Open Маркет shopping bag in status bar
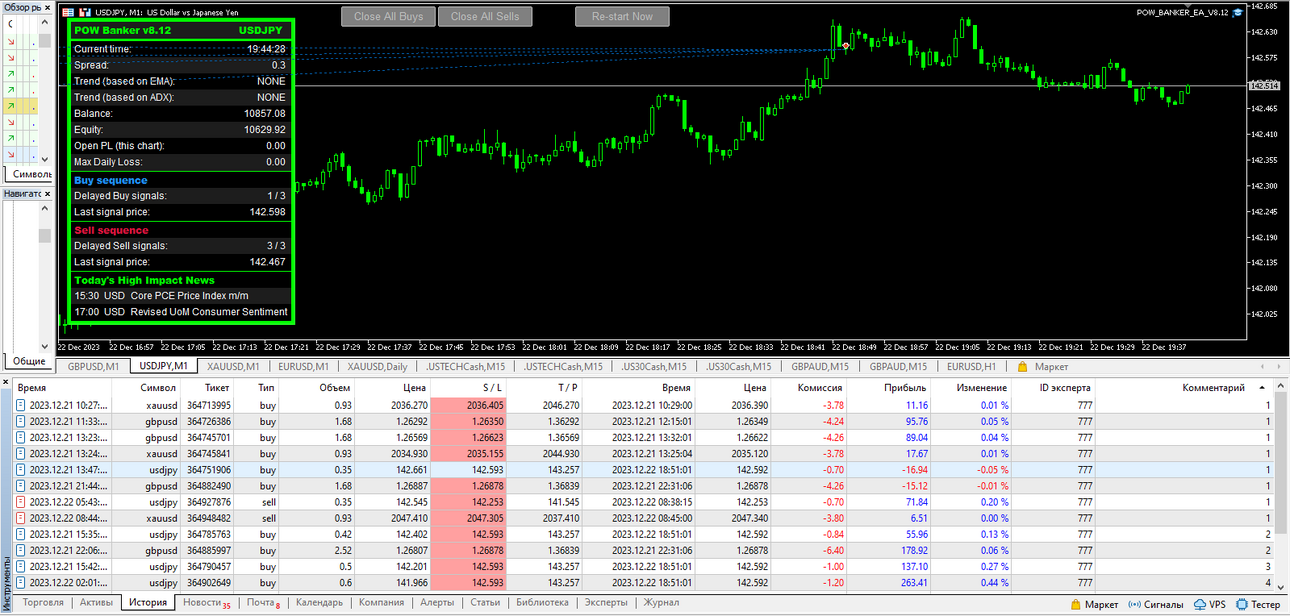Image resolution: width=1290 pixels, height=616 pixels. pos(1076,604)
